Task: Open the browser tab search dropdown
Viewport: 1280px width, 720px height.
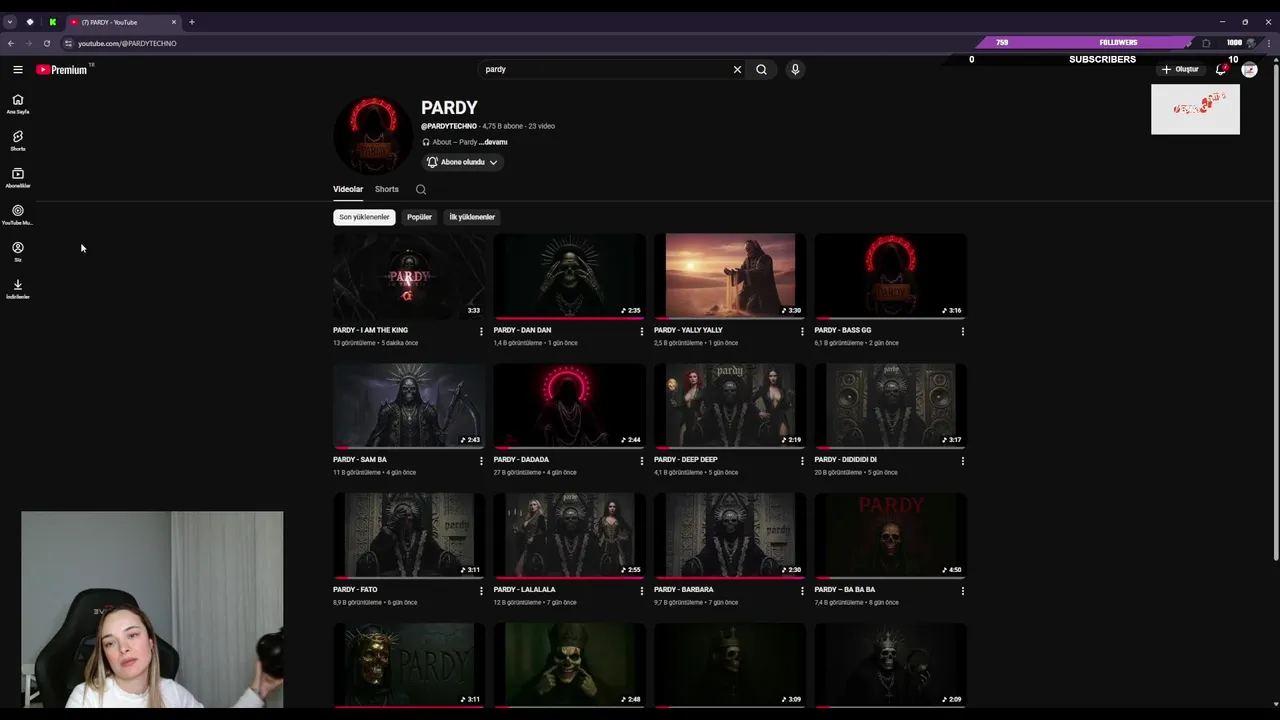Action: click(x=9, y=22)
